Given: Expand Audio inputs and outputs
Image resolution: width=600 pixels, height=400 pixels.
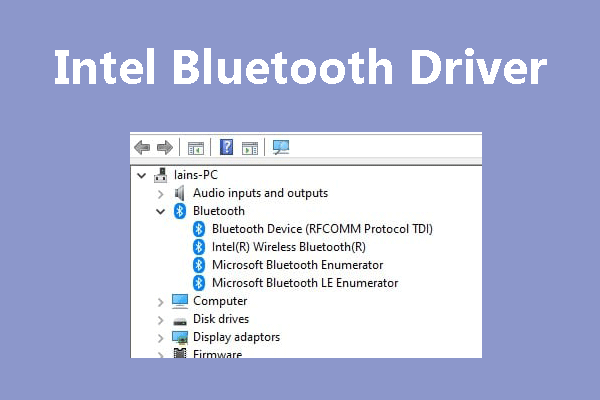Looking at the screenshot, I should click(x=160, y=193).
